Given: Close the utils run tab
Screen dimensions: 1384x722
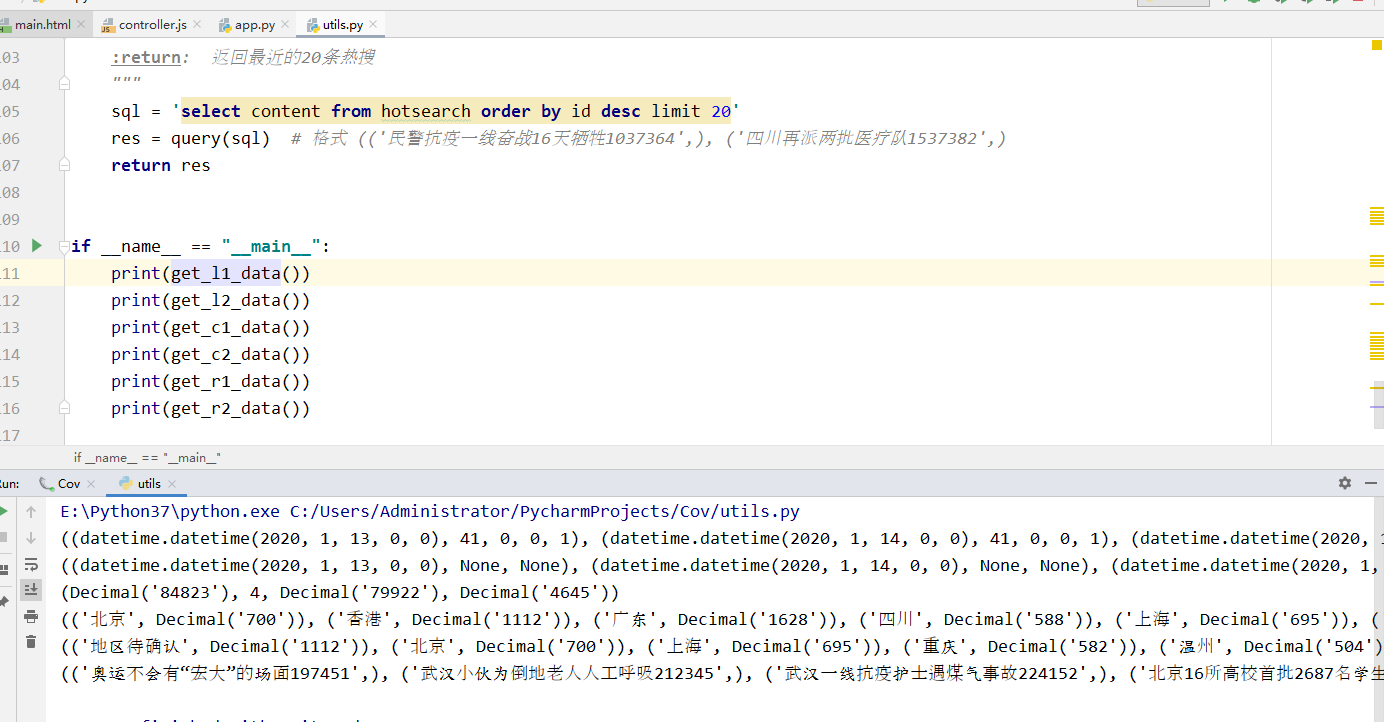Looking at the screenshot, I should pos(173,484).
